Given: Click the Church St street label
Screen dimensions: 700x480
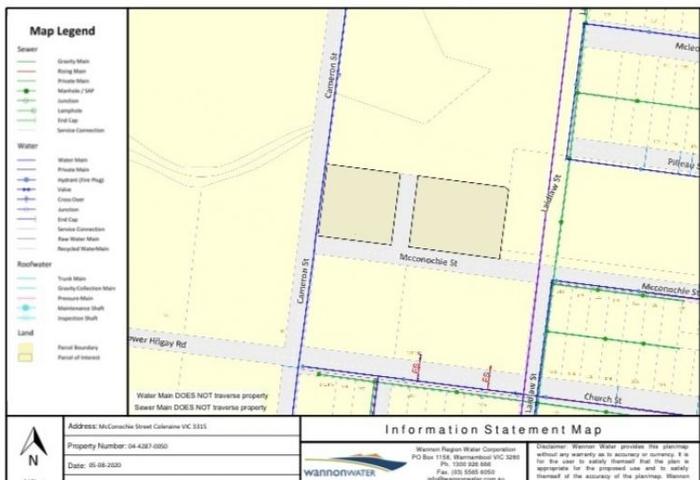Looking at the screenshot, I should click(603, 398).
